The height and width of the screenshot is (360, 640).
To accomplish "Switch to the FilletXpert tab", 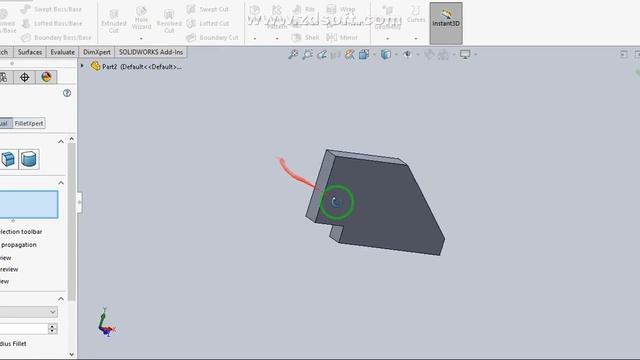I will [x=29, y=123].
